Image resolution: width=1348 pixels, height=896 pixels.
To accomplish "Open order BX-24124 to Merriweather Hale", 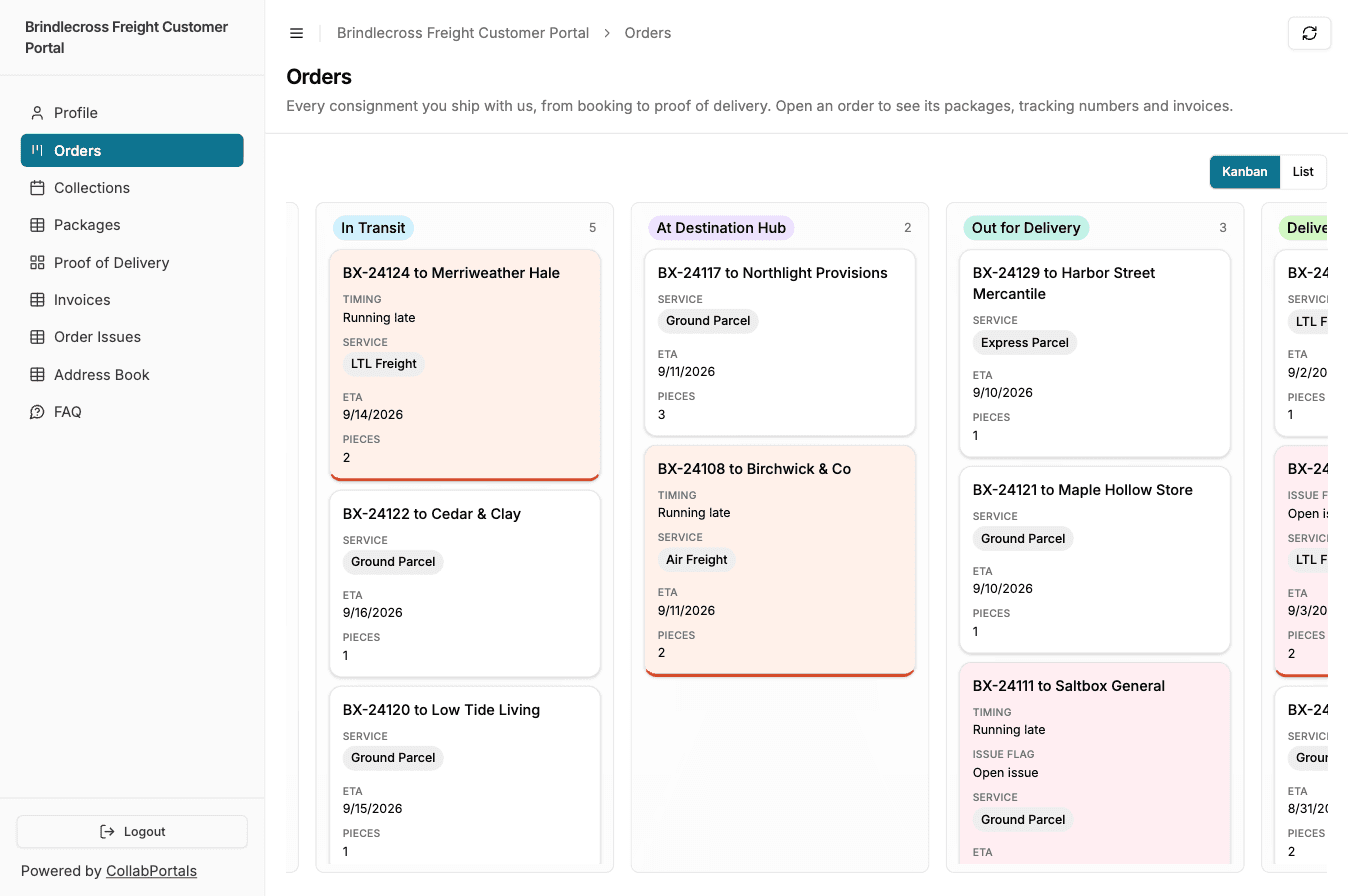I will (x=465, y=365).
